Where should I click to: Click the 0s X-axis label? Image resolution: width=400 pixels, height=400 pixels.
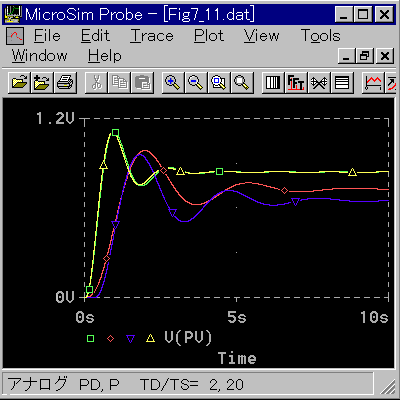click(85, 317)
